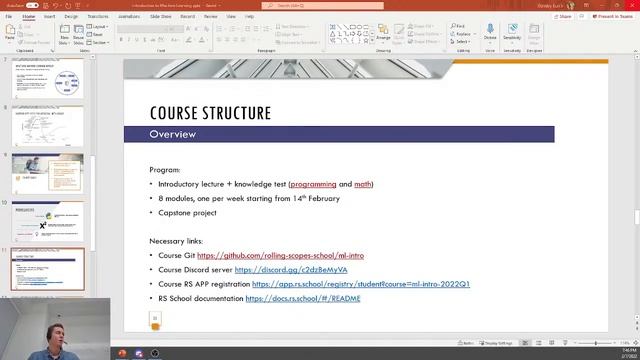Screen dimensions: 640x360
Task: Switch to the Insert tab
Action: [49, 16]
